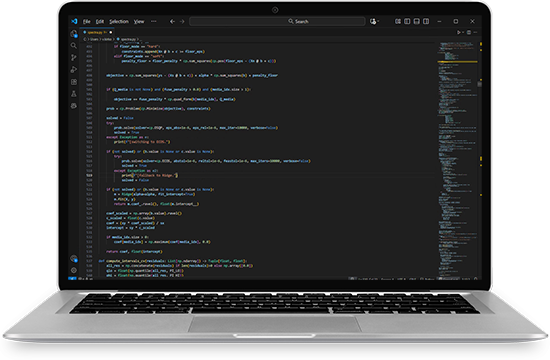Open the Source Control view
Viewport: 550px width, 360px height.
[x=74, y=58]
